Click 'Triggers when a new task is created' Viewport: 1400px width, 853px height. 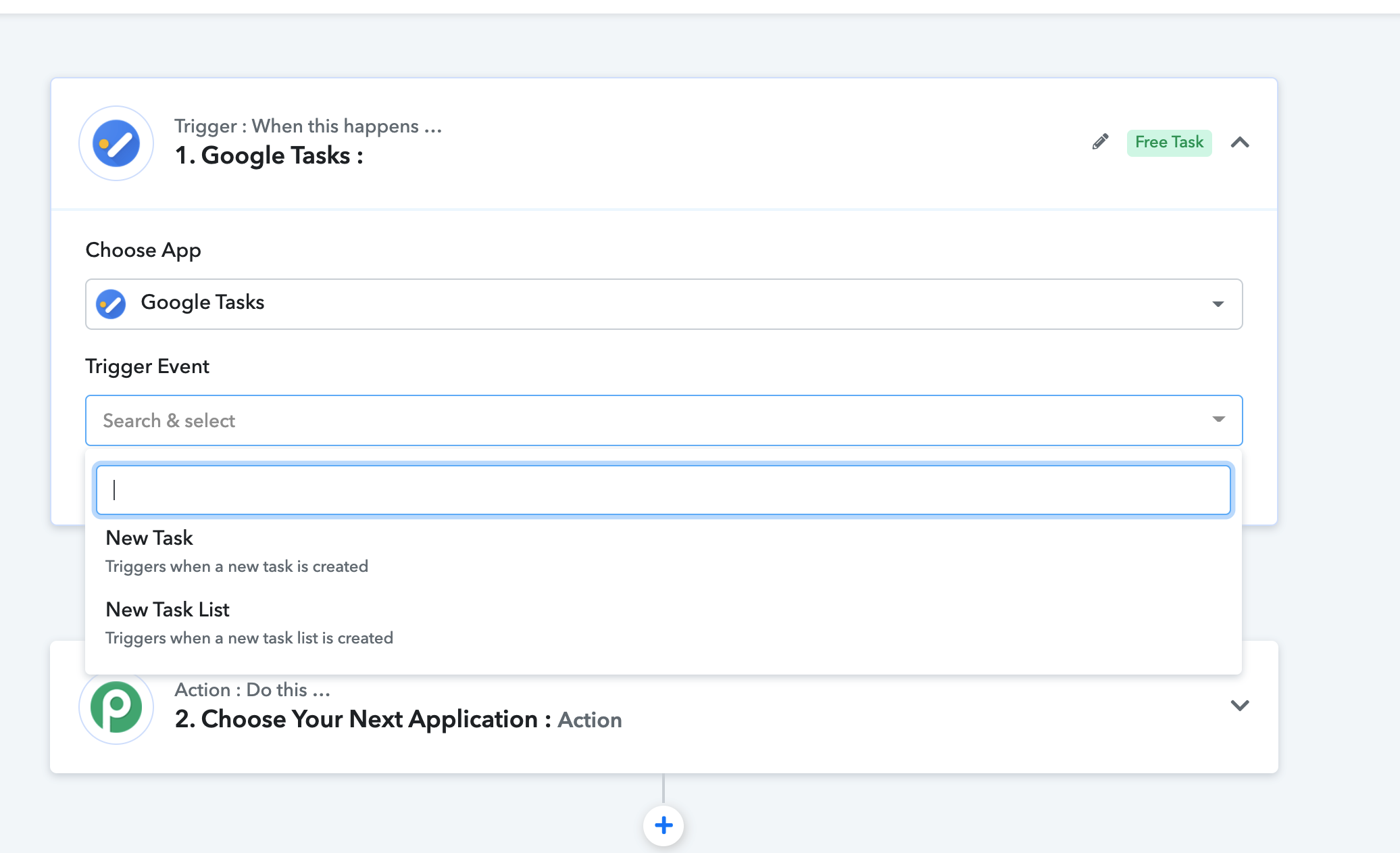tap(237, 566)
